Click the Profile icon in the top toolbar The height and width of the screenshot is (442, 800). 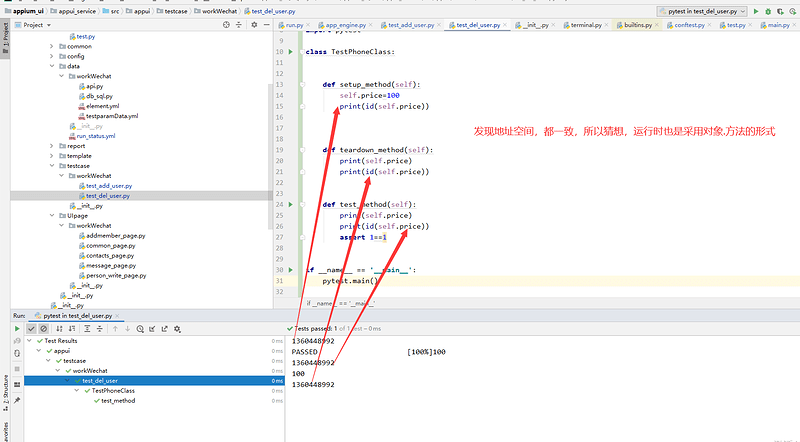pos(792,11)
